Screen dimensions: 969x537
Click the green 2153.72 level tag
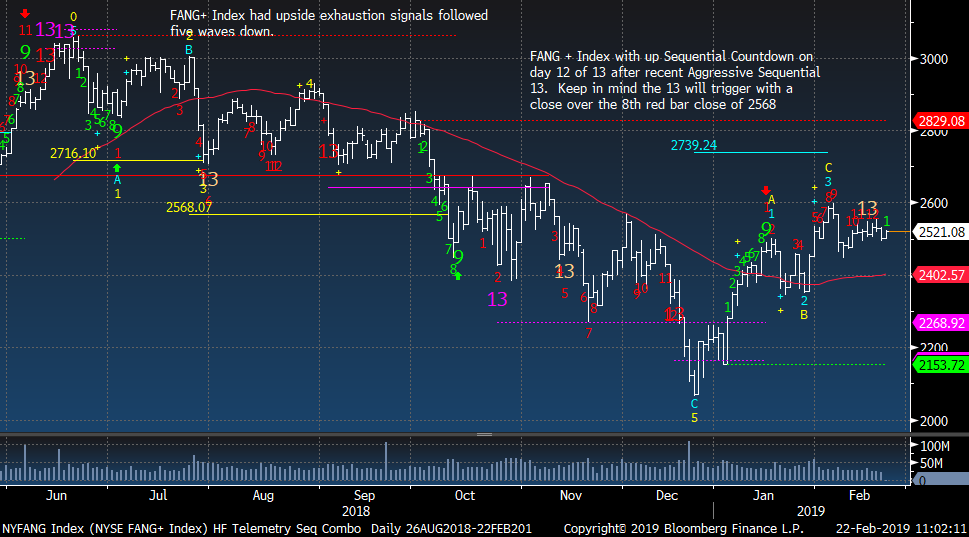pos(940,365)
